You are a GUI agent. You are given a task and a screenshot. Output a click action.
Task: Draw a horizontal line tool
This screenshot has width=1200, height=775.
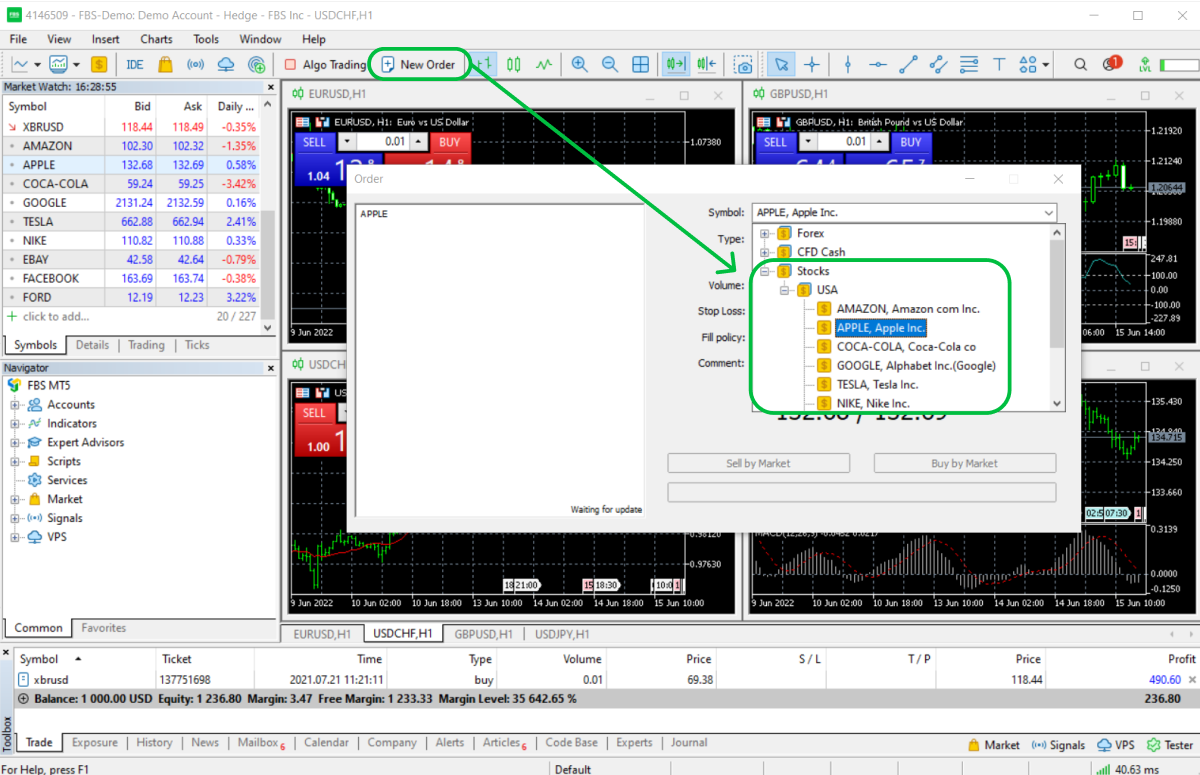(x=878, y=65)
